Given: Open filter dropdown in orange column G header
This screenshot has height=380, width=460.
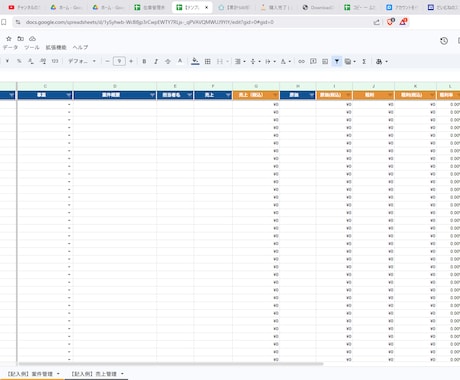Looking at the screenshot, I should click(x=275, y=95).
